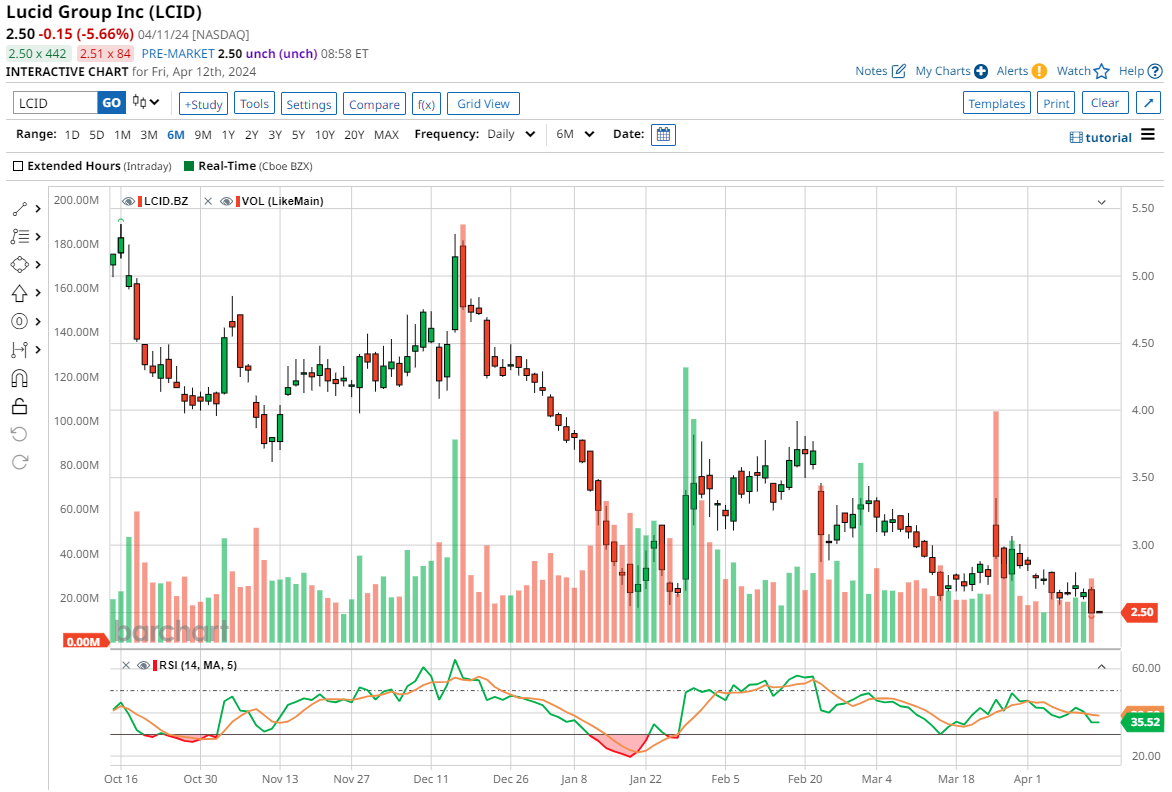Open Alerts with the exclamation icon
The image size is (1172, 792).
pos(1039,71)
